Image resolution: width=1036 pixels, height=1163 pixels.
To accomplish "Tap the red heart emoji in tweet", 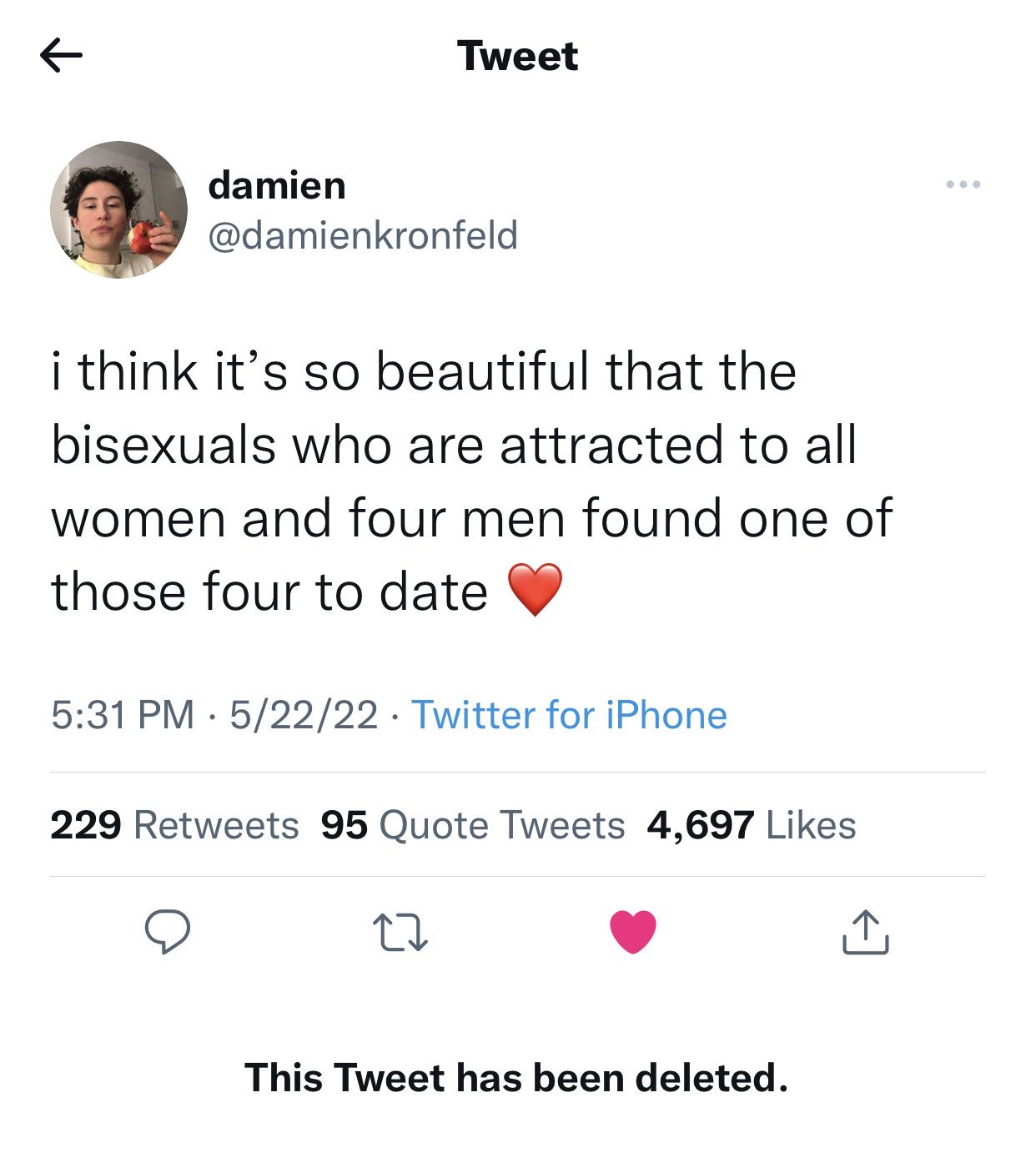I will coord(535,590).
